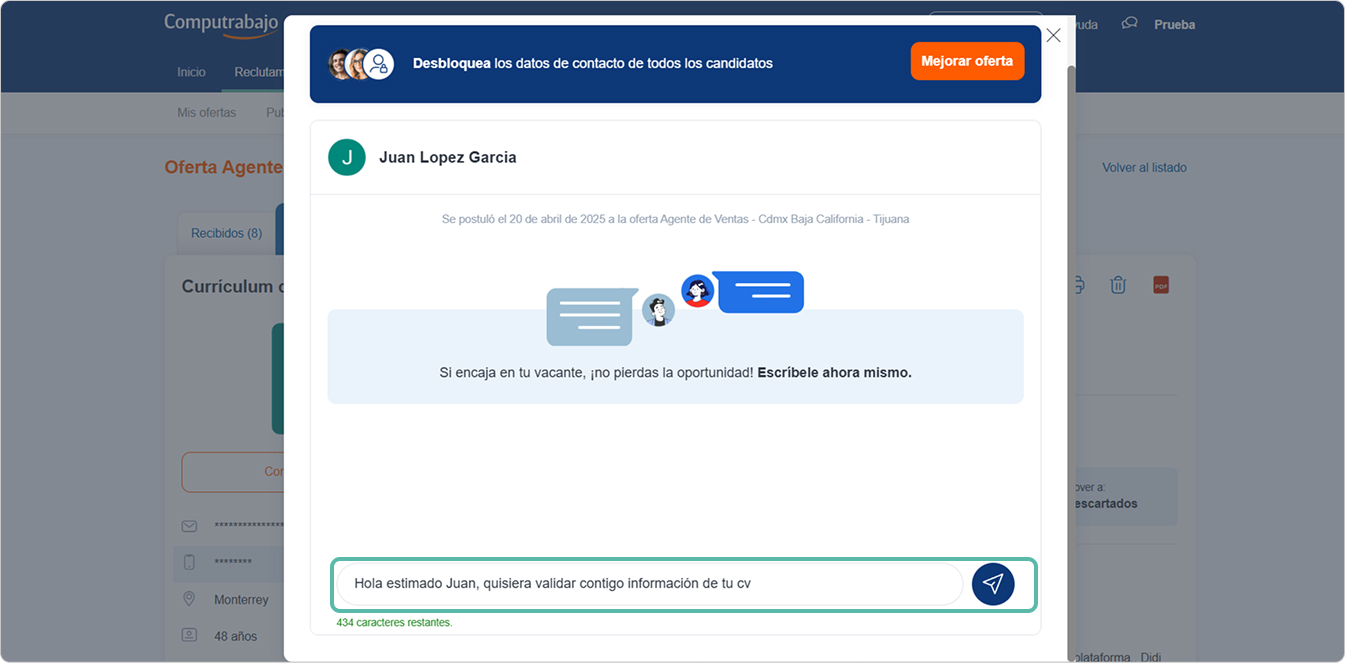Click the age ID icon beside 48 años
The width and height of the screenshot is (1345, 663).
click(x=189, y=635)
